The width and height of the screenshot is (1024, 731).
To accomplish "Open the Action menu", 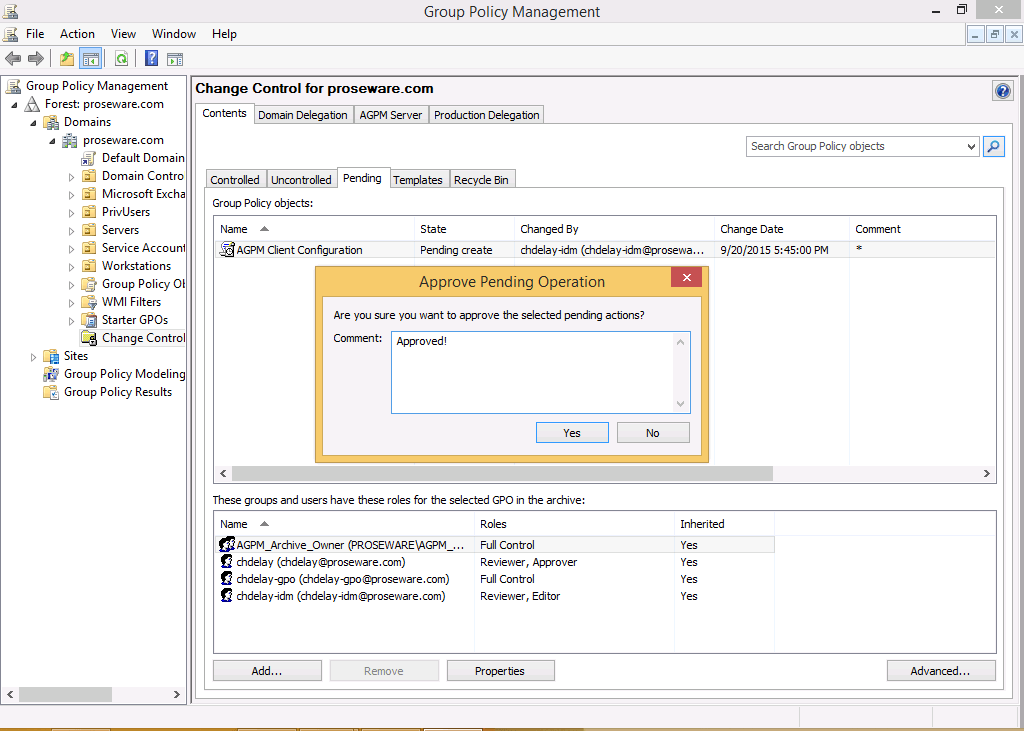I will click(x=77, y=34).
